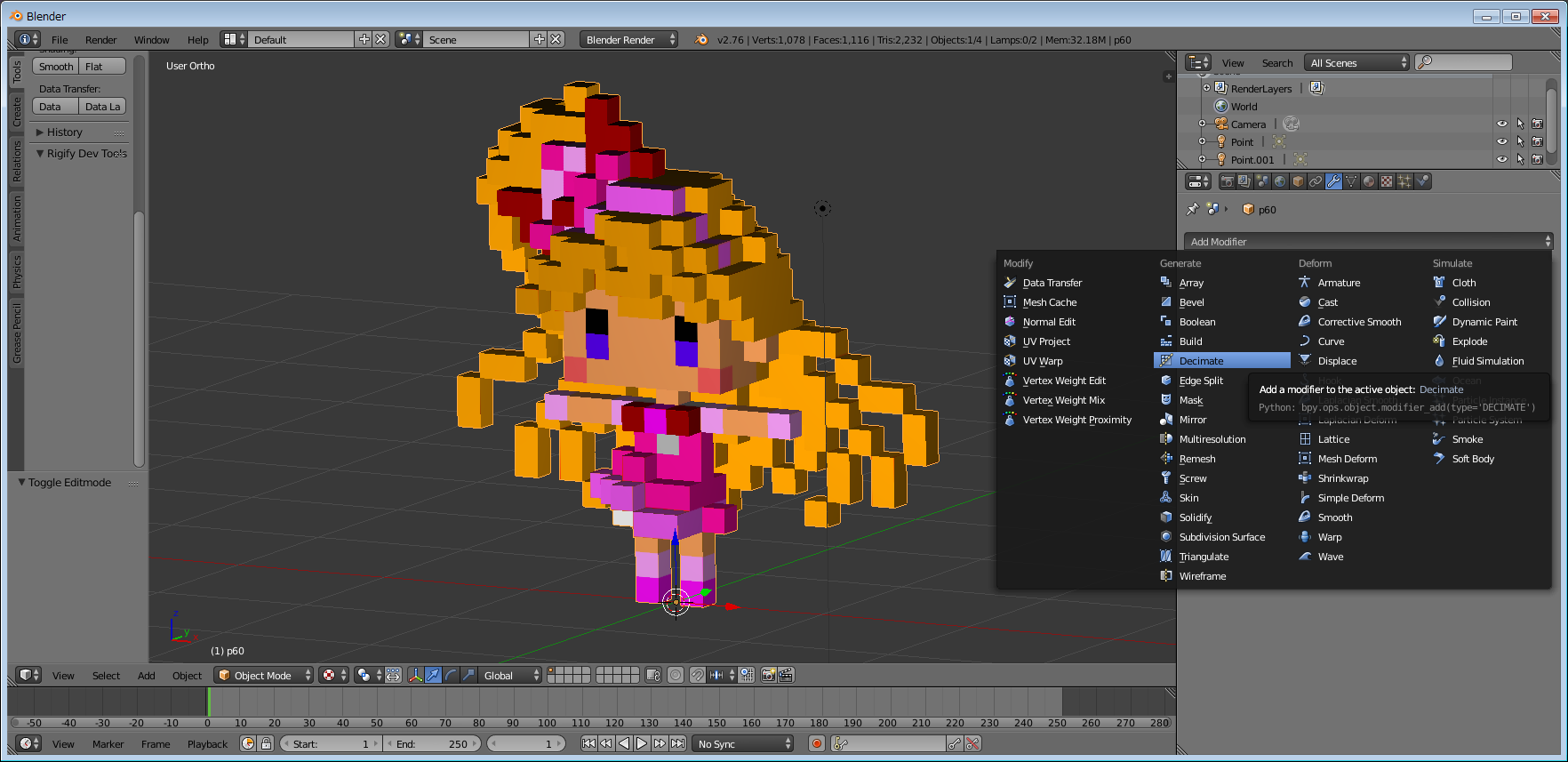Toggle Point.001 render visibility camera icon

coord(1537,159)
